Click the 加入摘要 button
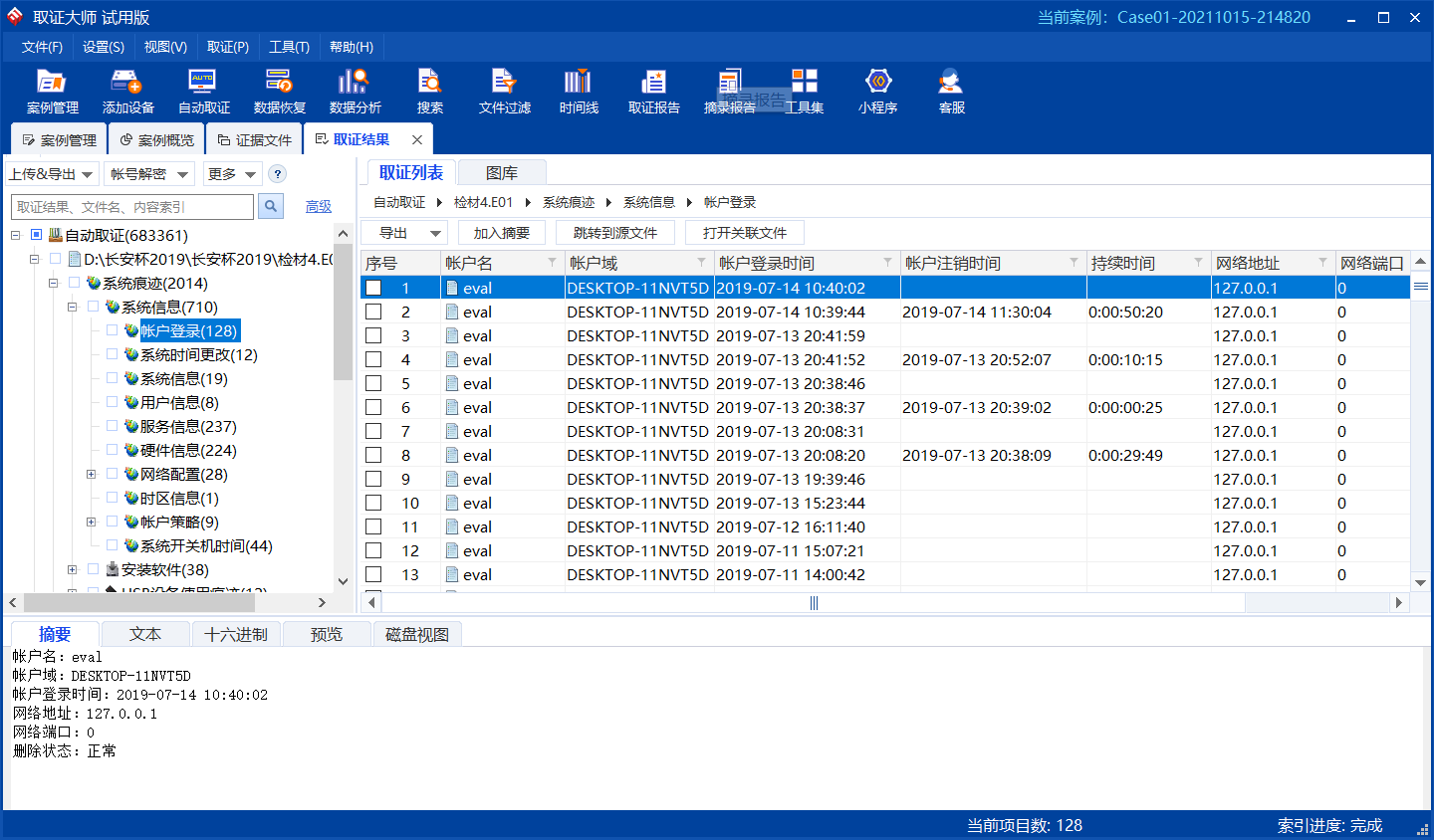 coord(502,233)
